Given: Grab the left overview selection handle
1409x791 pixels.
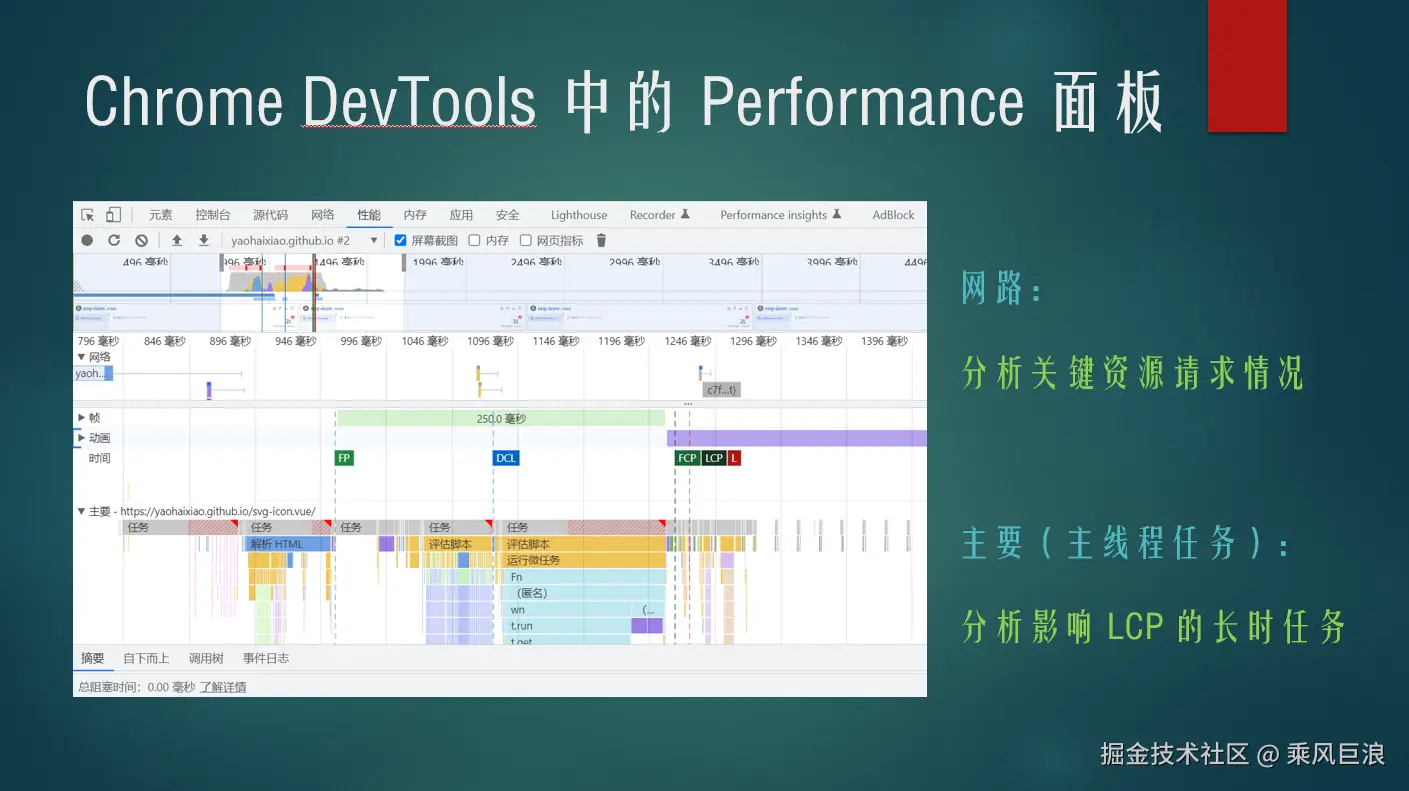Looking at the screenshot, I should coord(222,263).
